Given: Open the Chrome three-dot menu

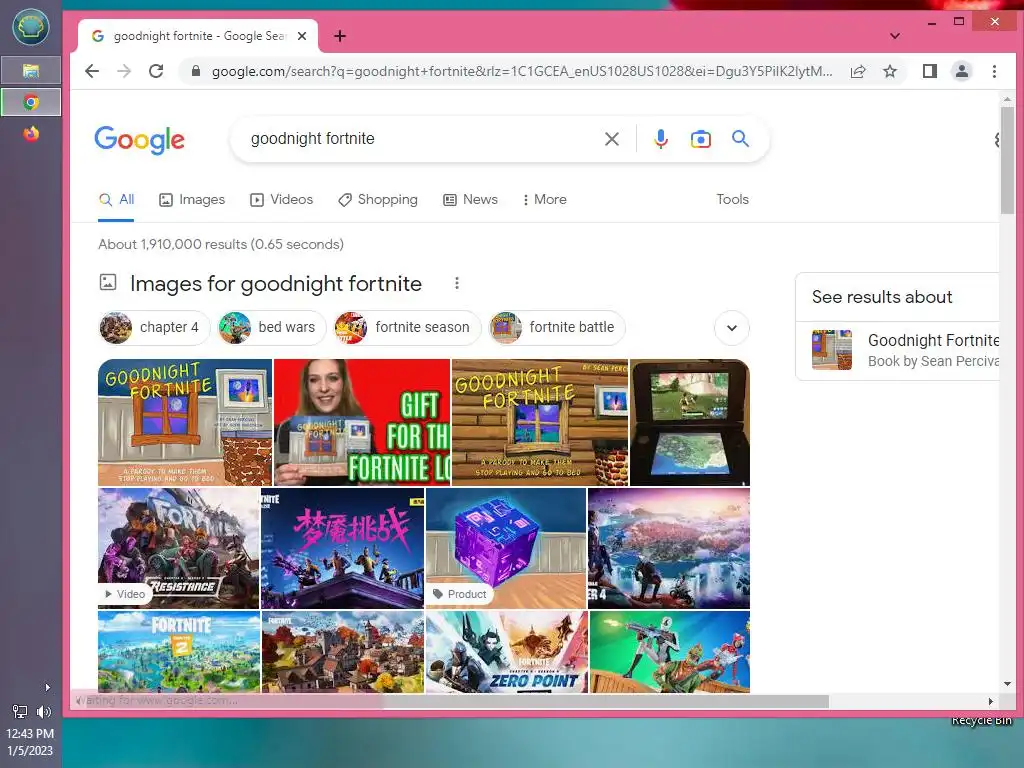Looking at the screenshot, I should click(994, 71).
